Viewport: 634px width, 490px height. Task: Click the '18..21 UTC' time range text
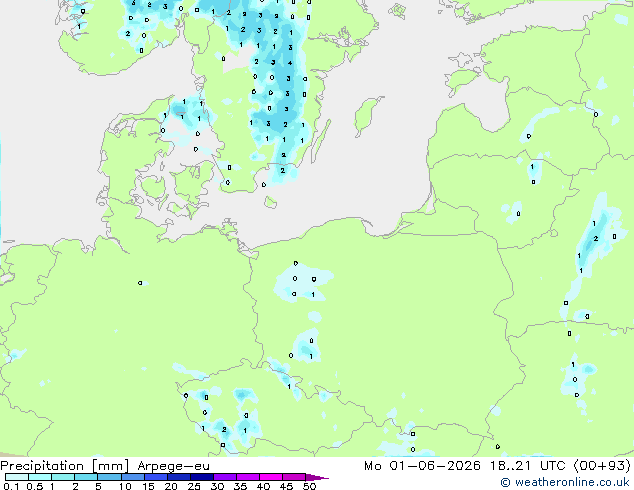(527, 465)
